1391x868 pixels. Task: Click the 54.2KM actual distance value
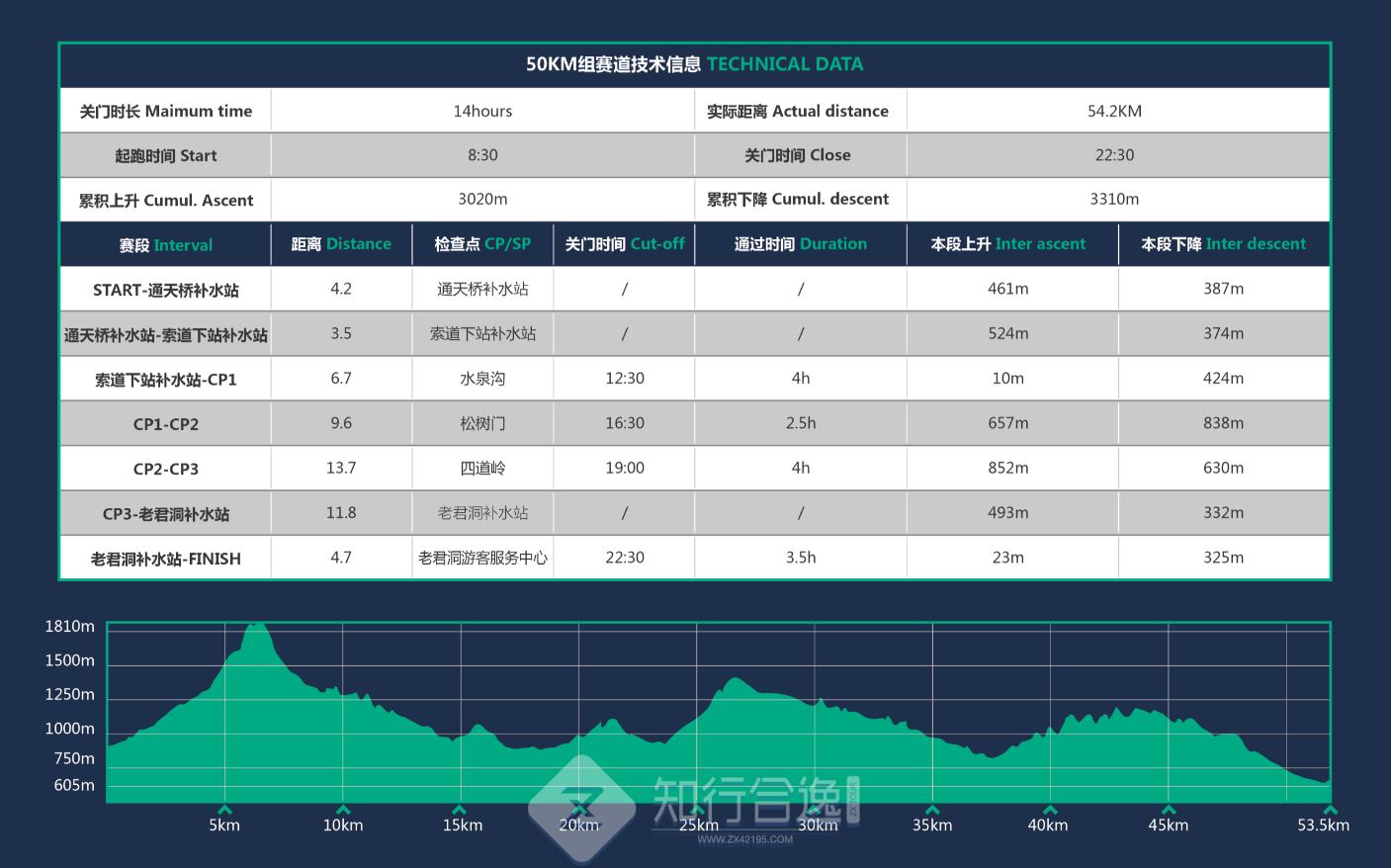[1114, 111]
